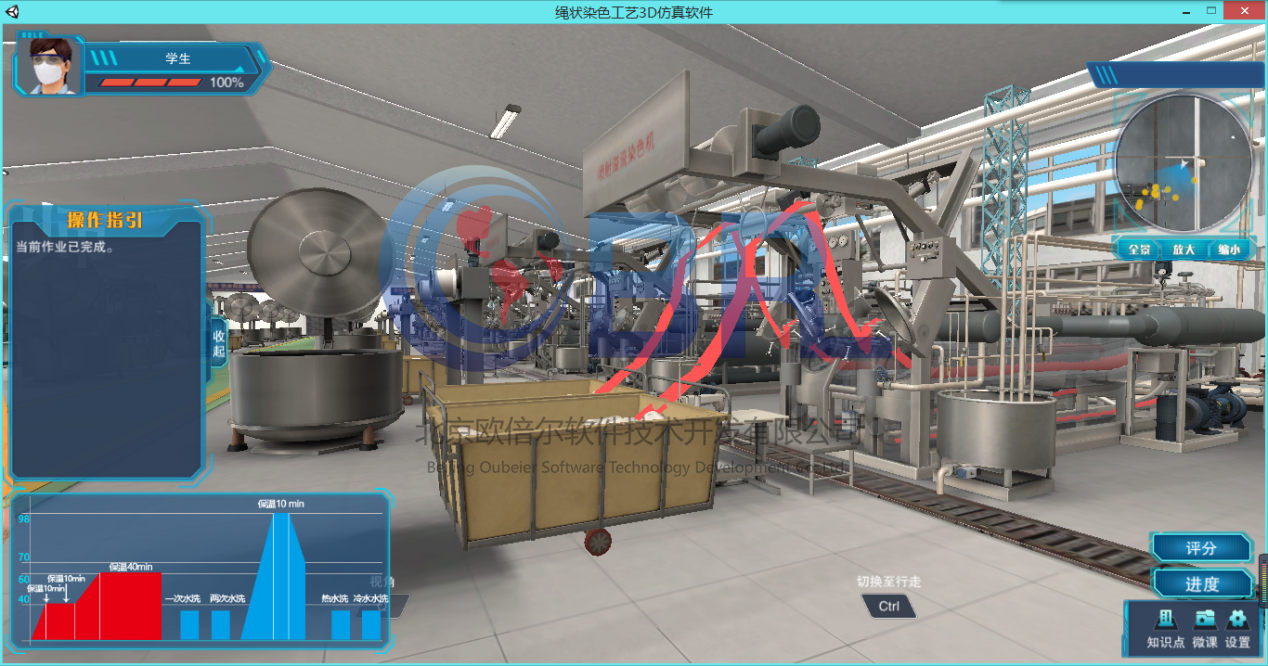Click the Ctrl key hint button
This screenshot has width=1268, height=666.
tap(889, 606)
